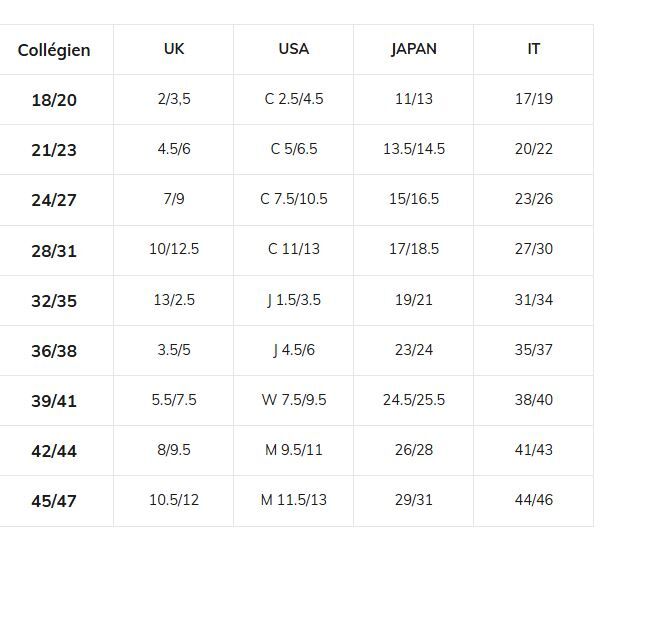Select the 39/41 size row label
Screen dimensions: 647x636
click(54, 401)
